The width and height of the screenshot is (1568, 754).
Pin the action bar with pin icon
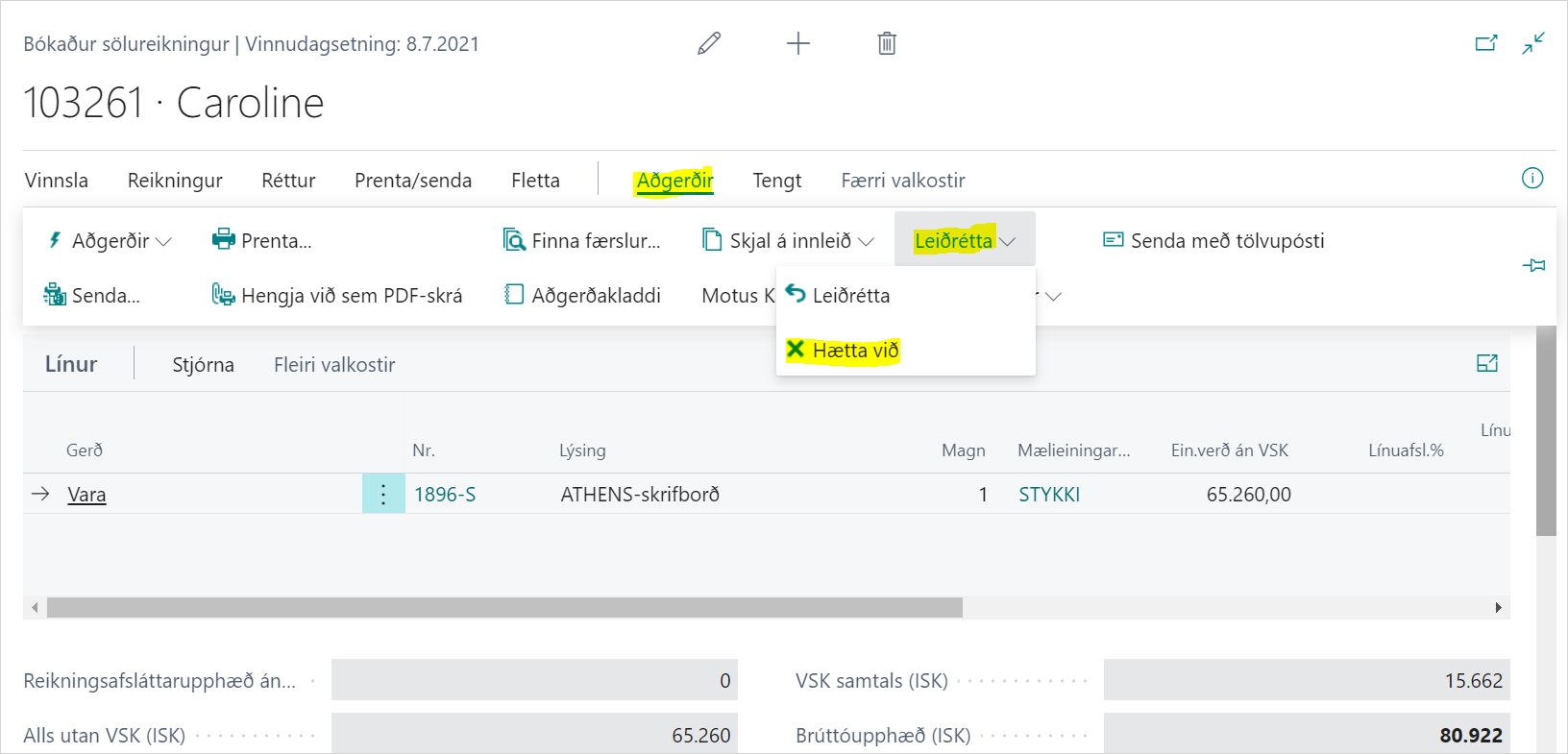tap(1533, 265)
